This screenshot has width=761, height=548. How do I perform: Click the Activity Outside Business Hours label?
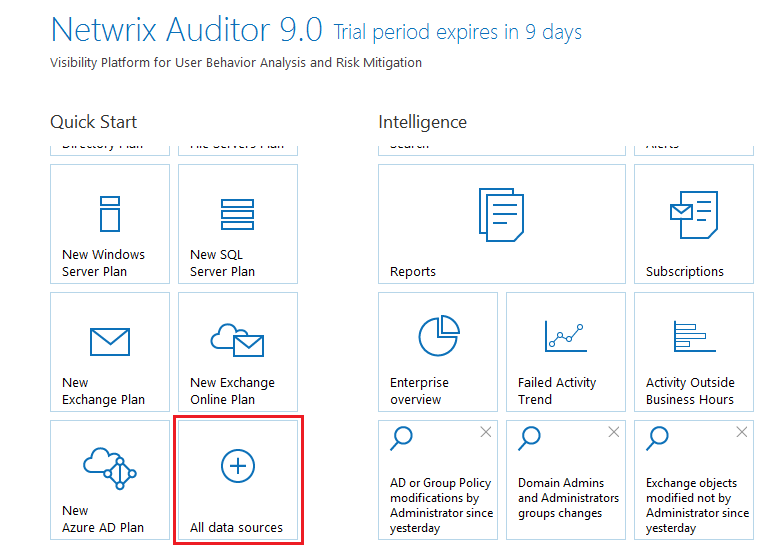click(690, 391)
